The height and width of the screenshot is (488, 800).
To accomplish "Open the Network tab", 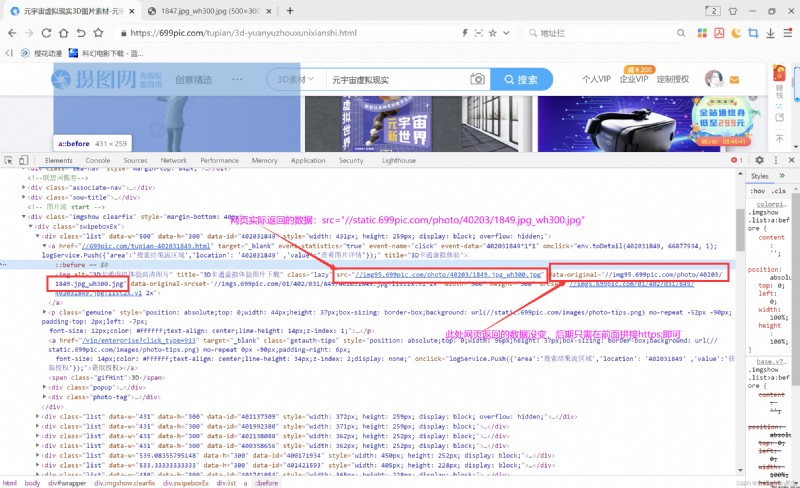I will [174, 160].
